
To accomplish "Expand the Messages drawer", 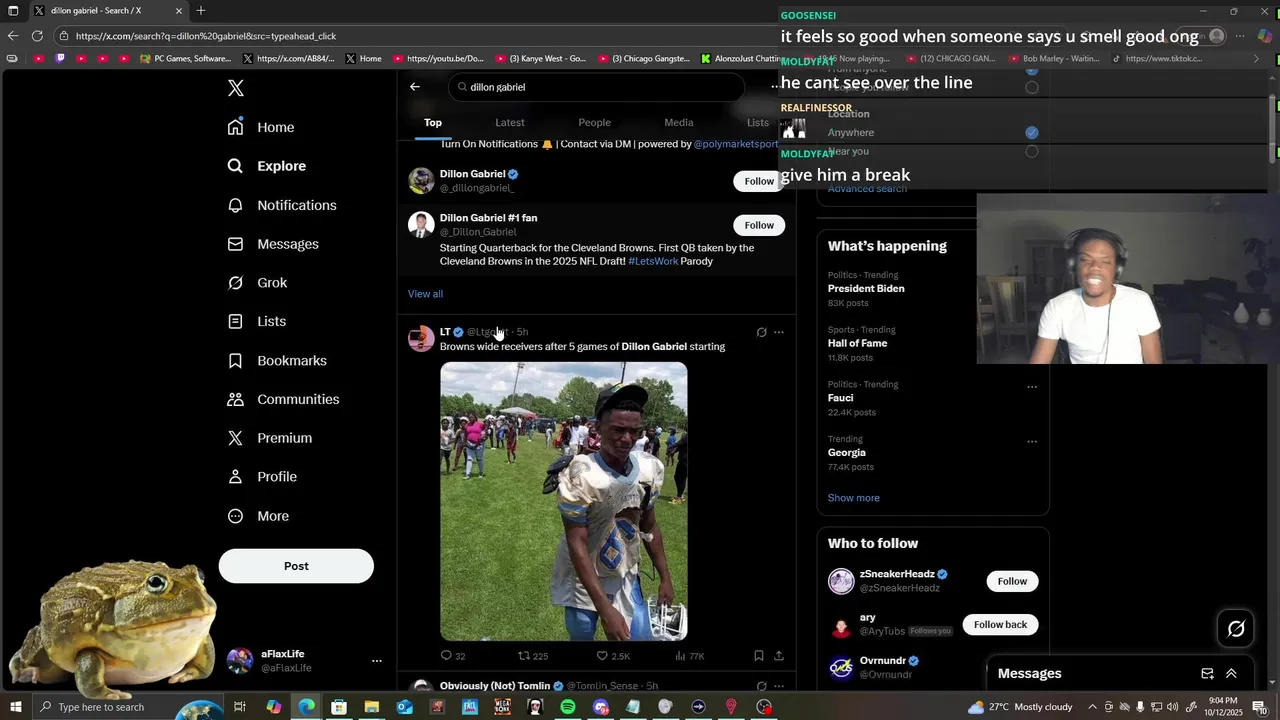I will [x=1231, y=674].
